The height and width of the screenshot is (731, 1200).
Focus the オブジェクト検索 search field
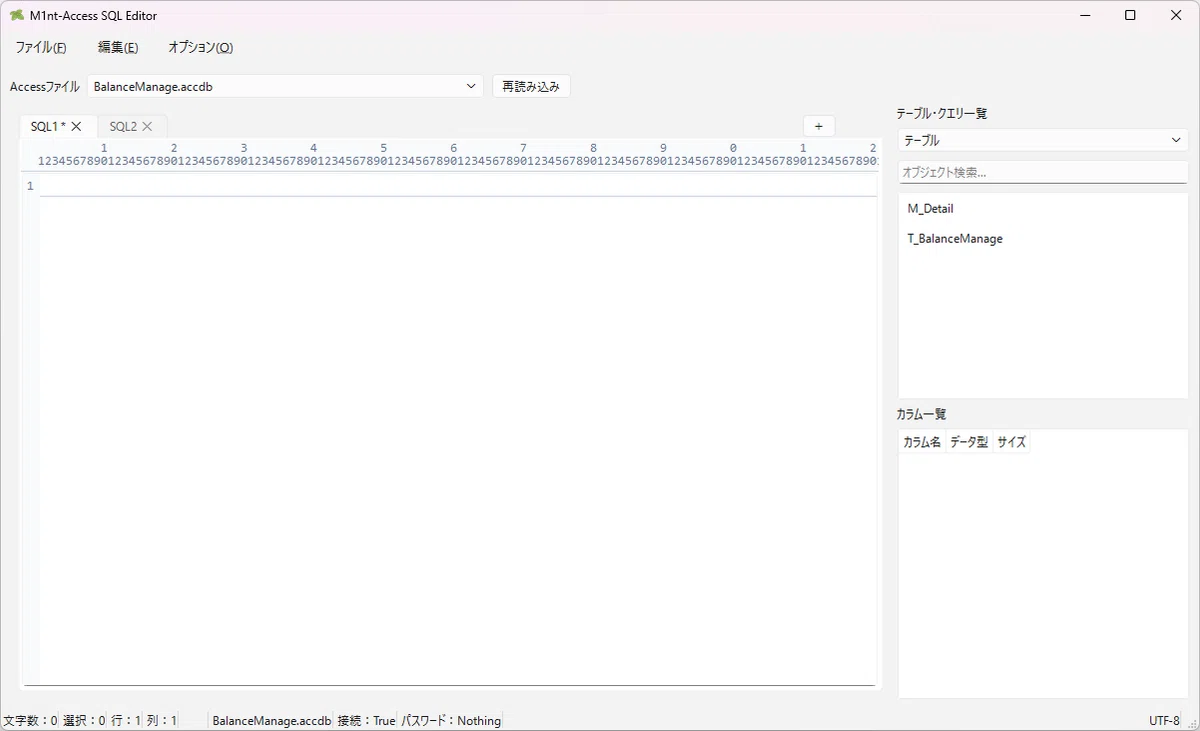click(1043, 172)
